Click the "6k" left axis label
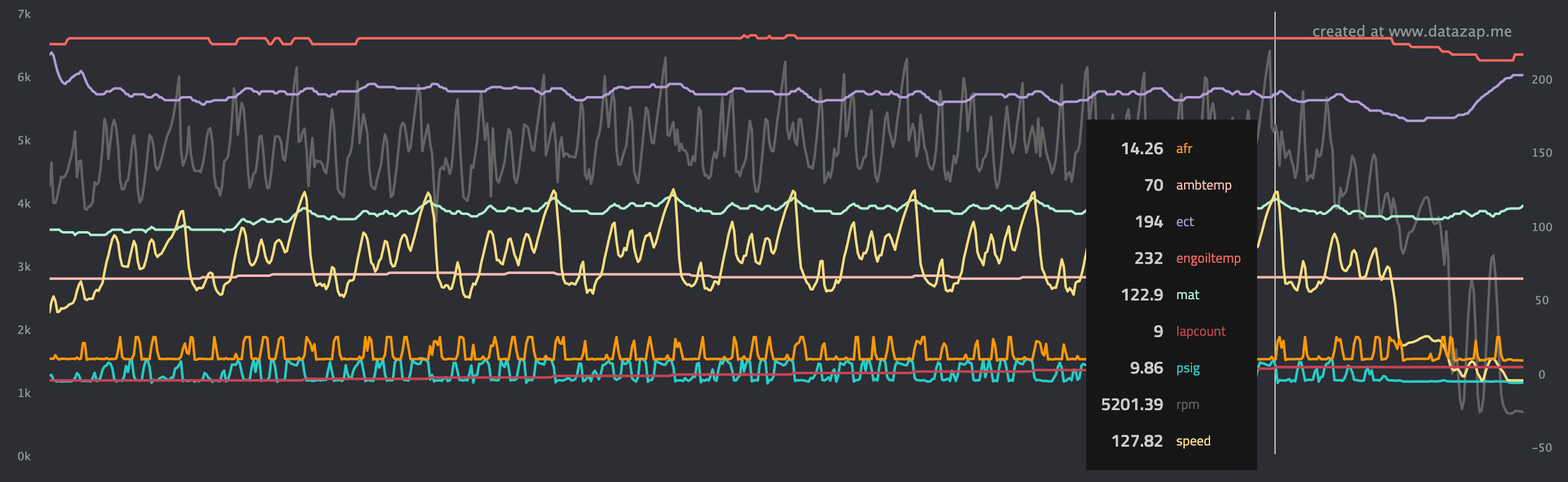Screen dimensions: 1568x482 pyautogui.click(x=24, y=77)
